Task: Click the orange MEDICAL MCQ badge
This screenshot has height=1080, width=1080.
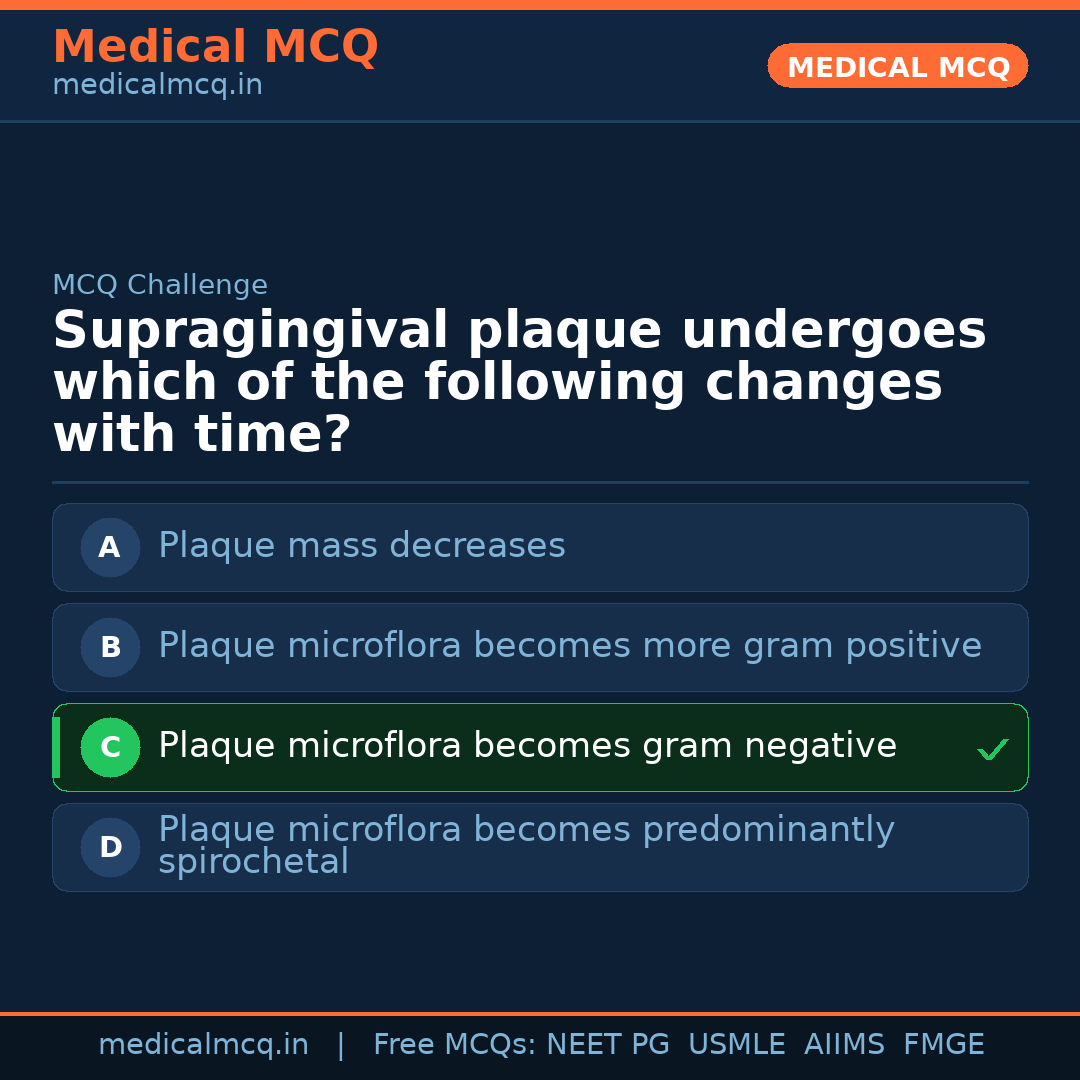Action: [897, 67]
